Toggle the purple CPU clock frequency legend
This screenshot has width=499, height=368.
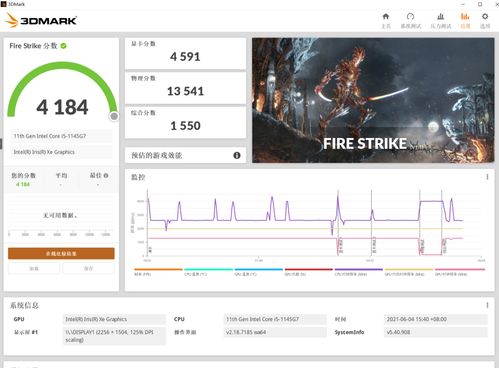[358, 271]
